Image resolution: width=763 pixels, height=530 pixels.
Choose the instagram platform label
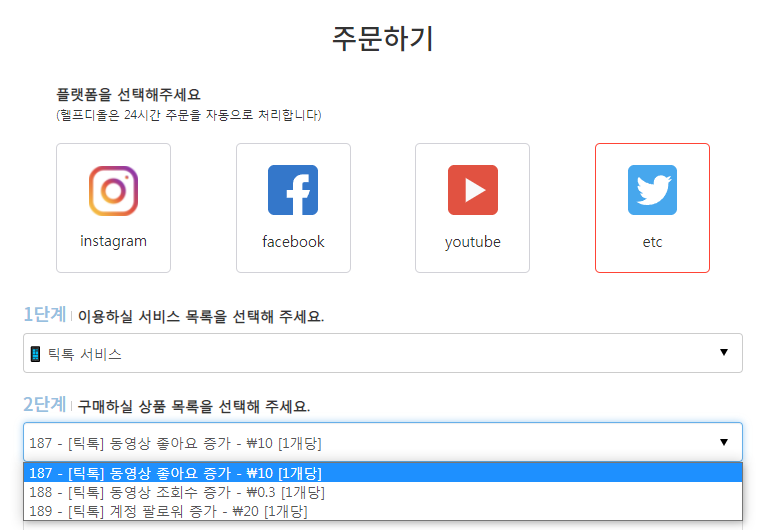(113, 241)
